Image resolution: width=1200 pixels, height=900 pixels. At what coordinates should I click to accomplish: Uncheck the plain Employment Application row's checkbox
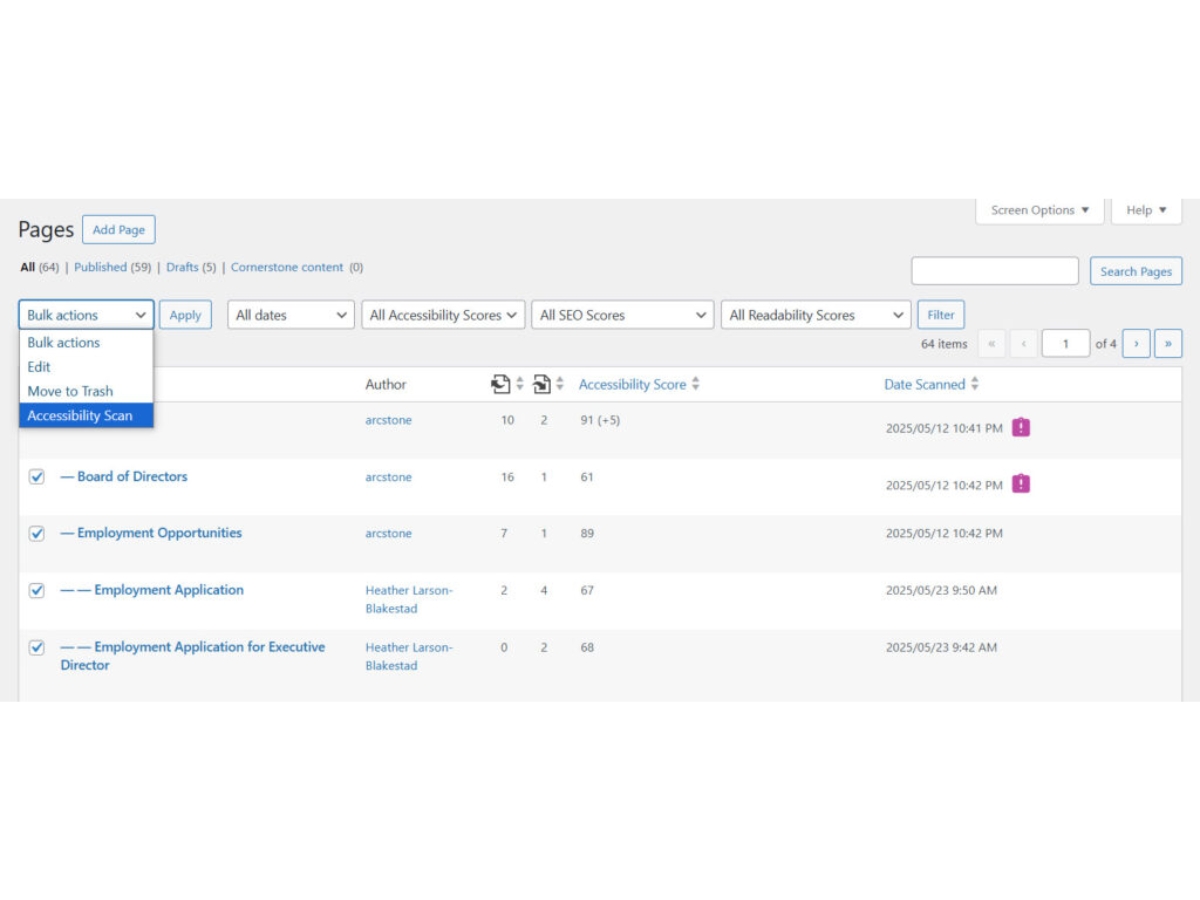click(x=36, y=590)
